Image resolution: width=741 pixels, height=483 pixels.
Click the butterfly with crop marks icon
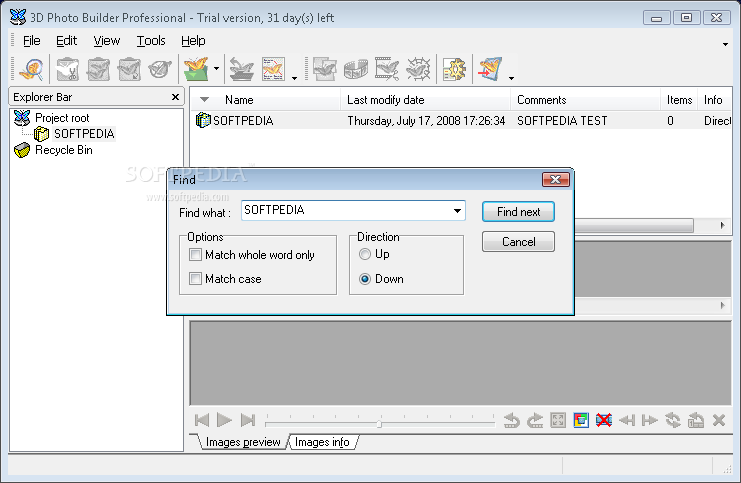pos(419,69)
